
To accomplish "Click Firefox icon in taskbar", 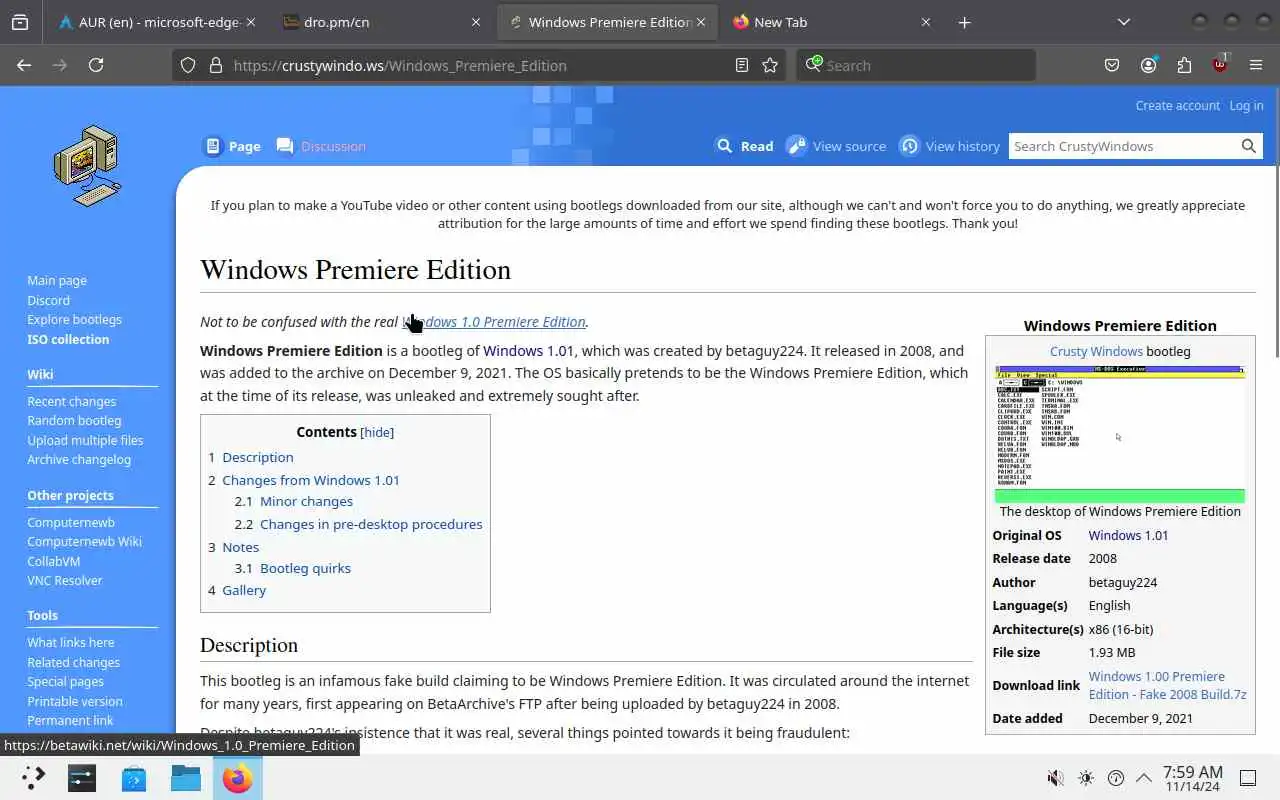I will pyautogui.click(x=238, y=777).
